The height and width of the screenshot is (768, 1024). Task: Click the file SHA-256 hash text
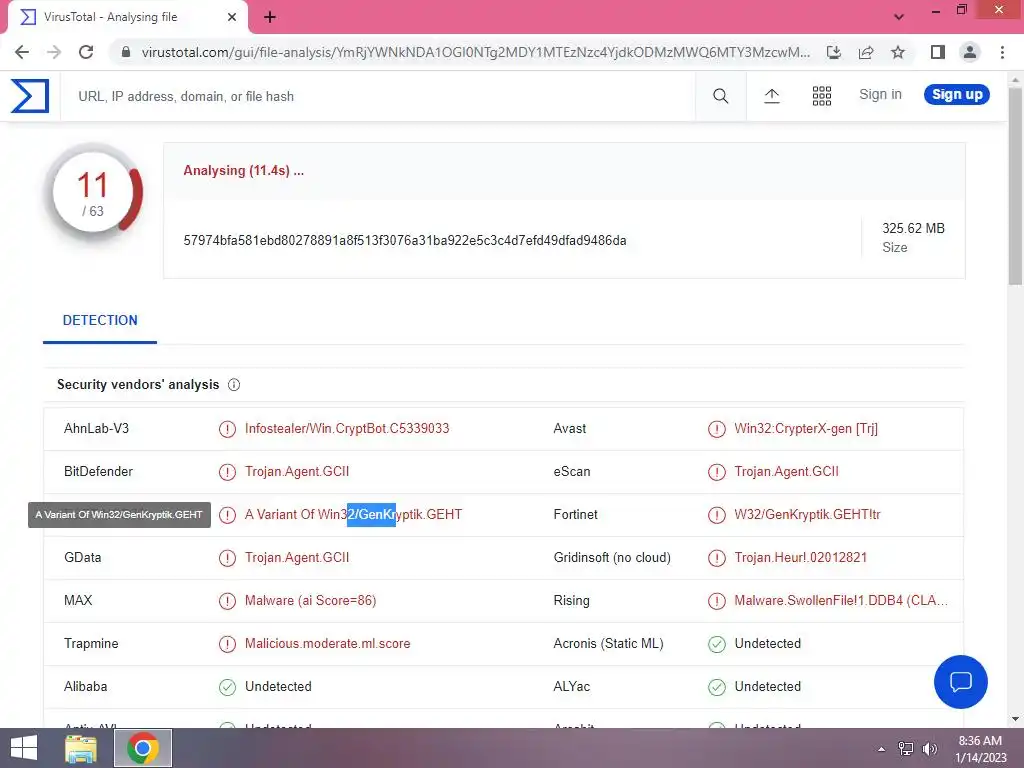pos(405,240)
